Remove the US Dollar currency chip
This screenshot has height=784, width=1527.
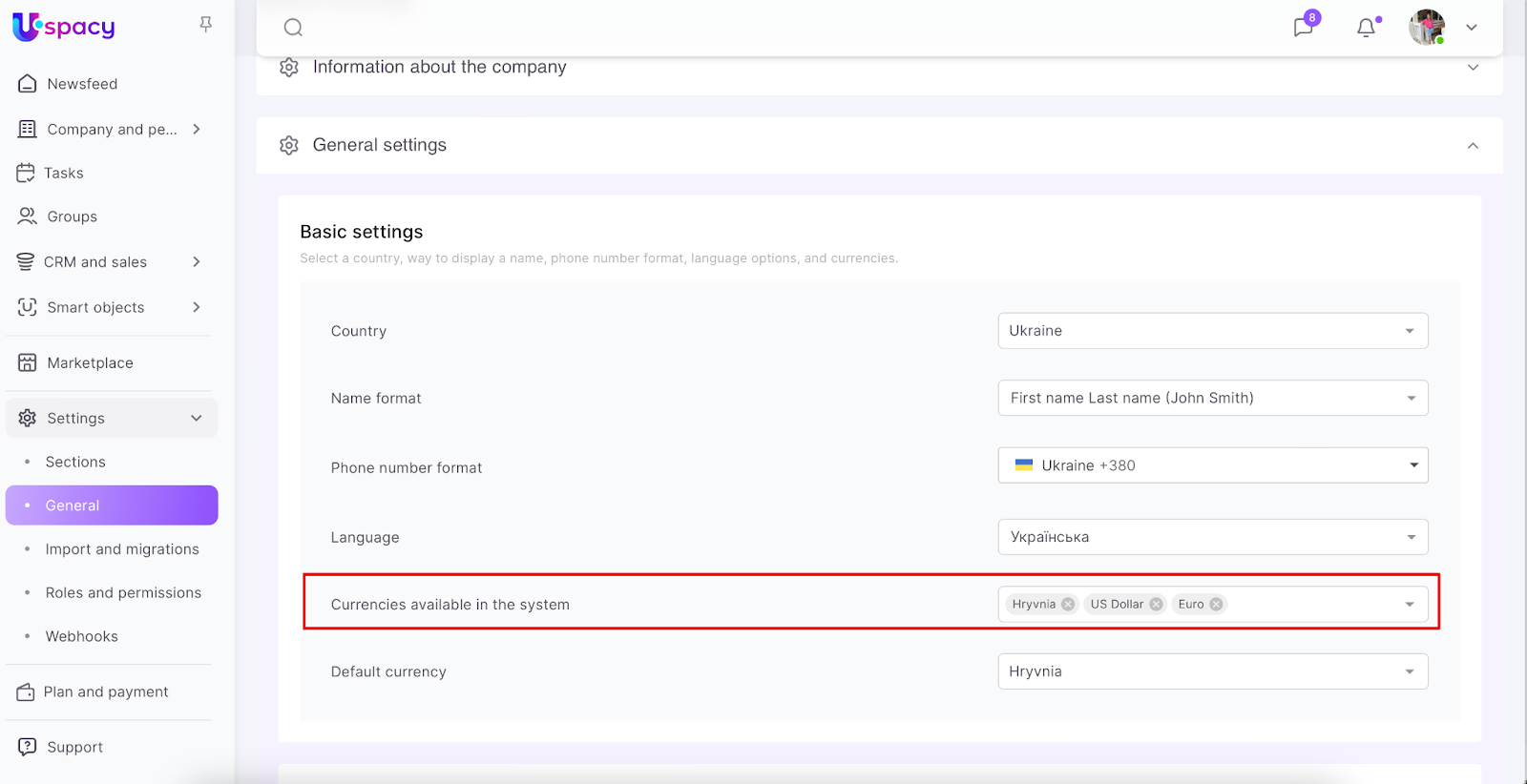pos(1156,605)
